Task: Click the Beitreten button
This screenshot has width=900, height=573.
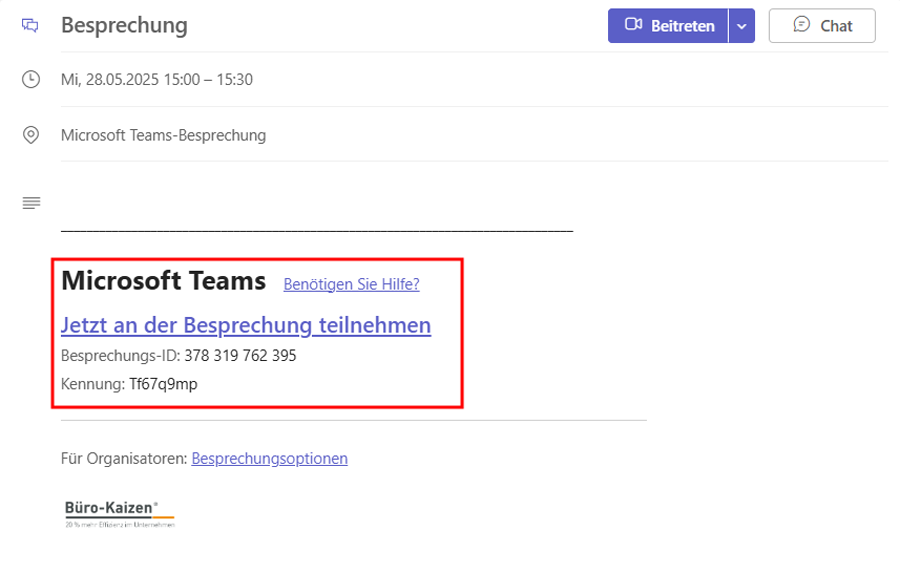Action: (x=668, y=26)
